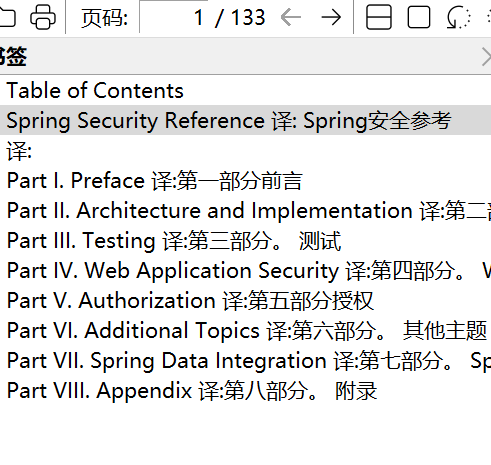
Task: Open Table of Contents bookmark
Action: (95, 90)
